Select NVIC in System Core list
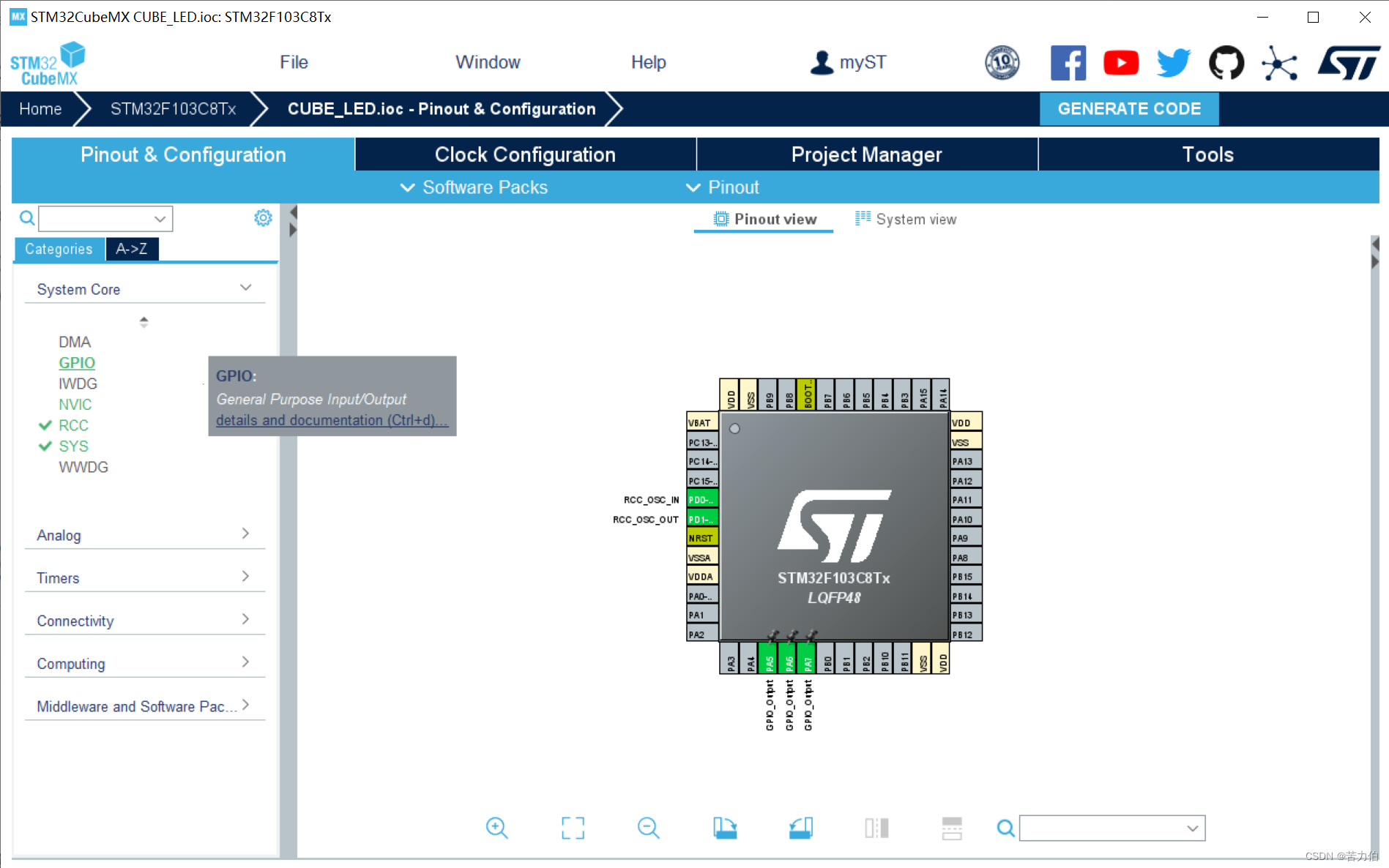This screenshot has height=868, width=1389. click(75, 404)
